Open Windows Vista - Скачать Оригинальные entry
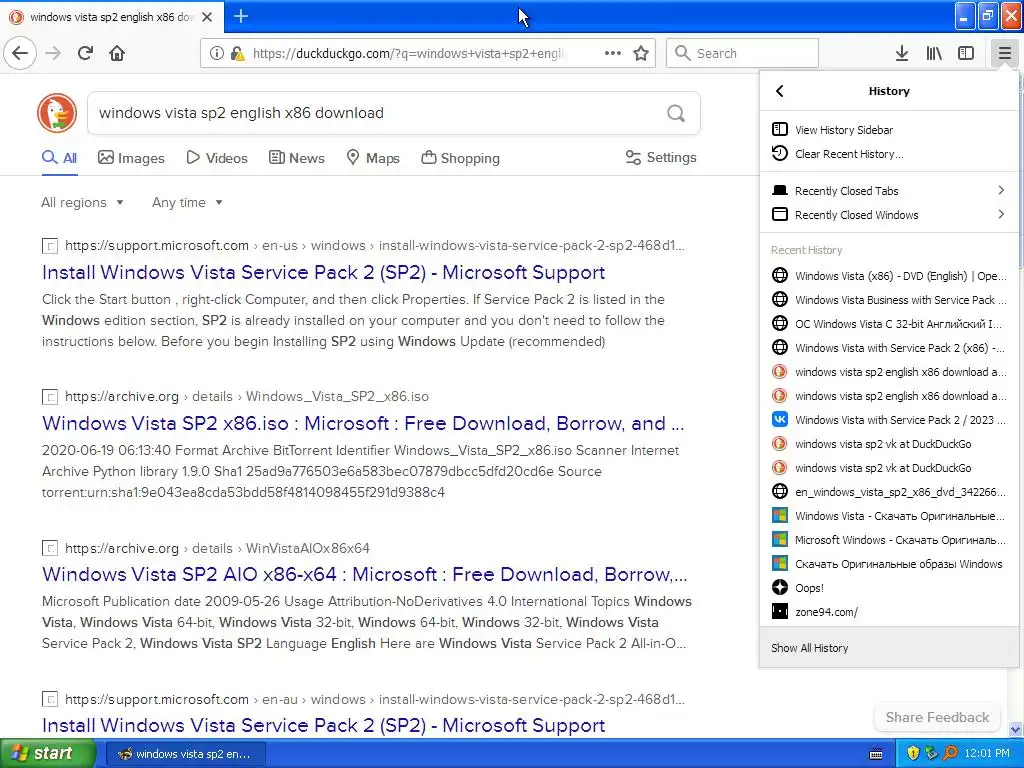 pos(889,516)
